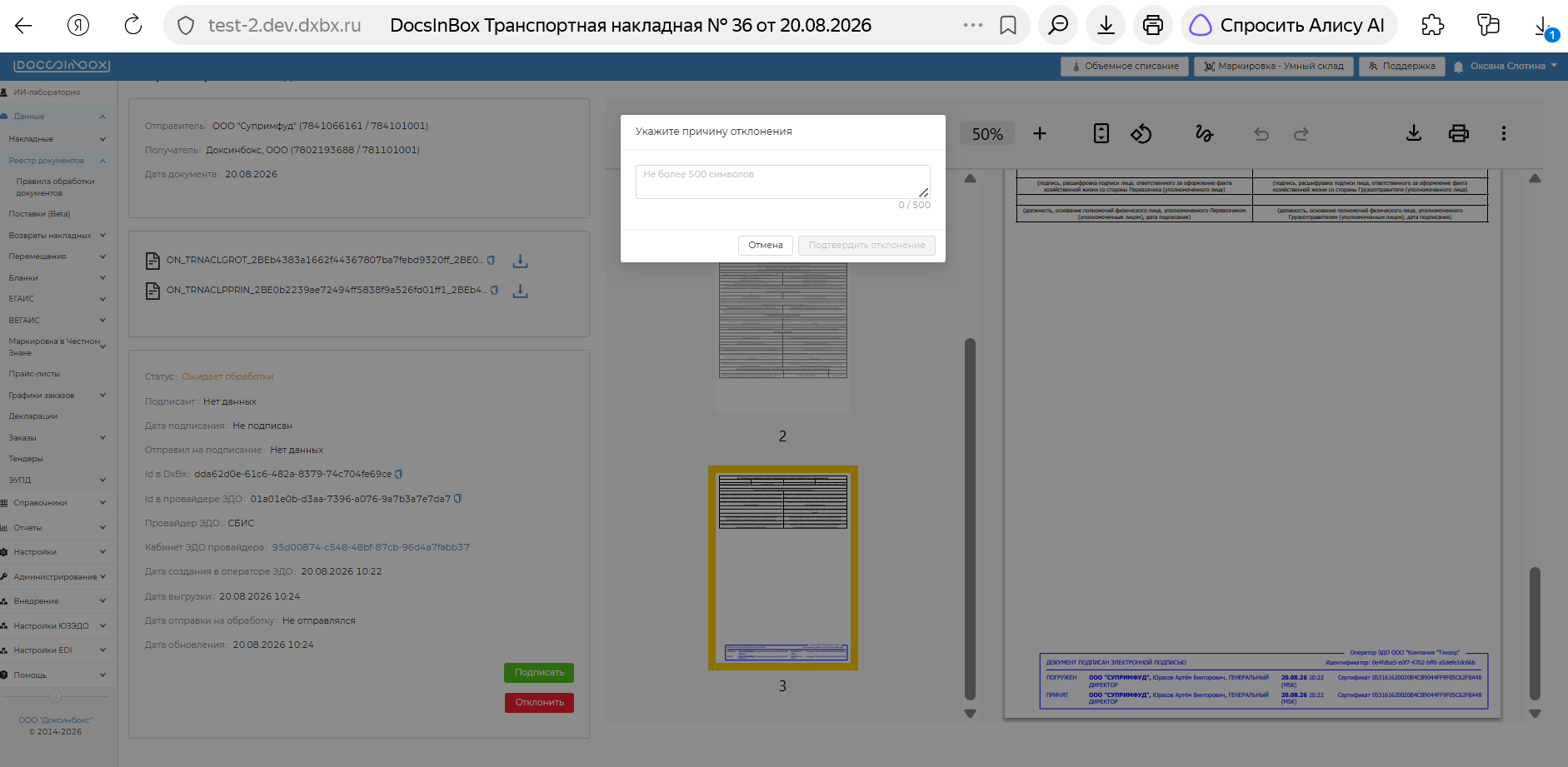Open the viewer three-dot more menu
This screenshot has height=767, width=1568.
coord(1504,133)
